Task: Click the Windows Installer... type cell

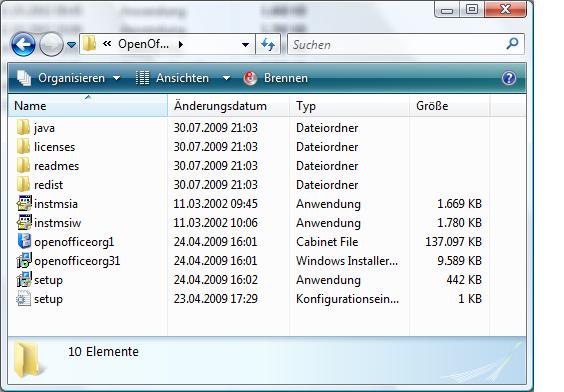Action: pos(347,261)
